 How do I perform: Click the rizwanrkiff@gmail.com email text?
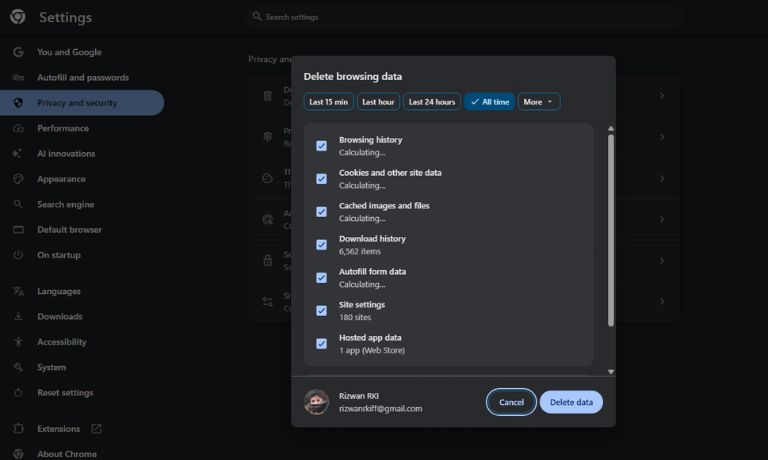point(381,409)
